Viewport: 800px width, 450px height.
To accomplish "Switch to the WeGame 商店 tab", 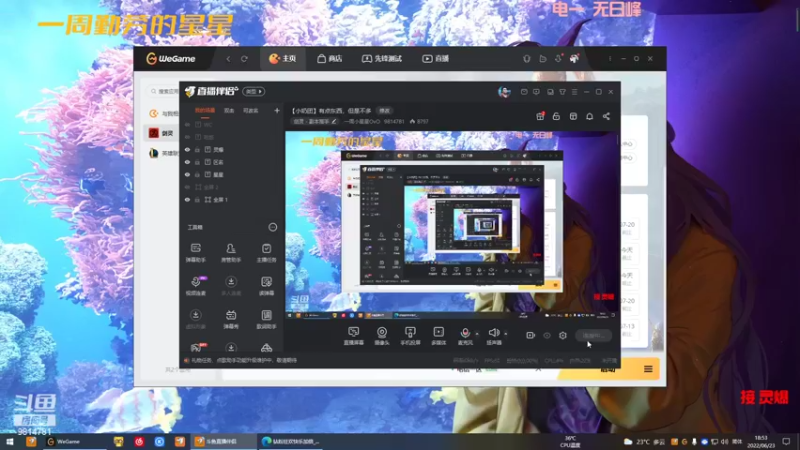I will tap(329, 59).
